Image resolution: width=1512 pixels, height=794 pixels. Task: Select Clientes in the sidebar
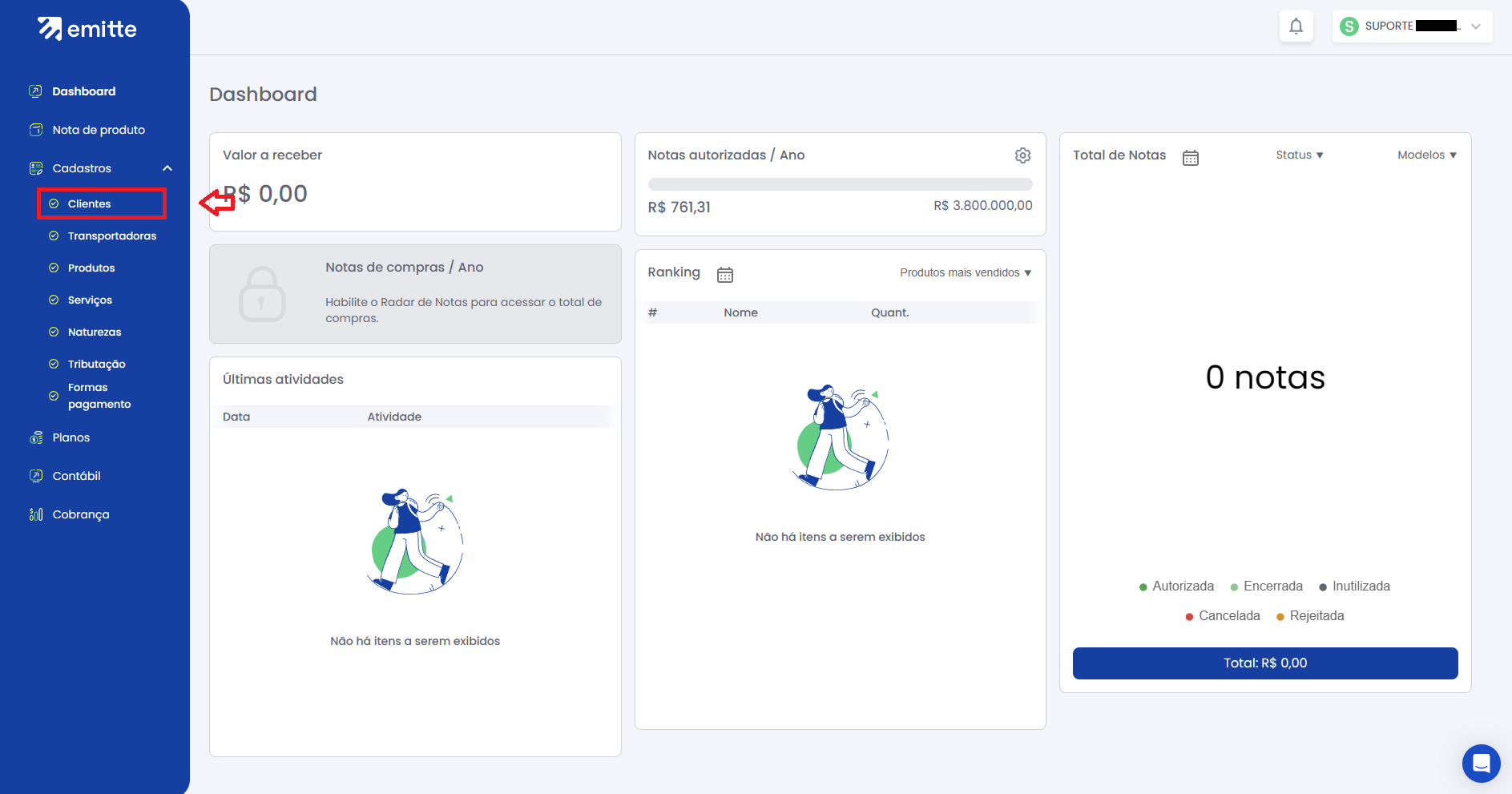click(90, 204)
